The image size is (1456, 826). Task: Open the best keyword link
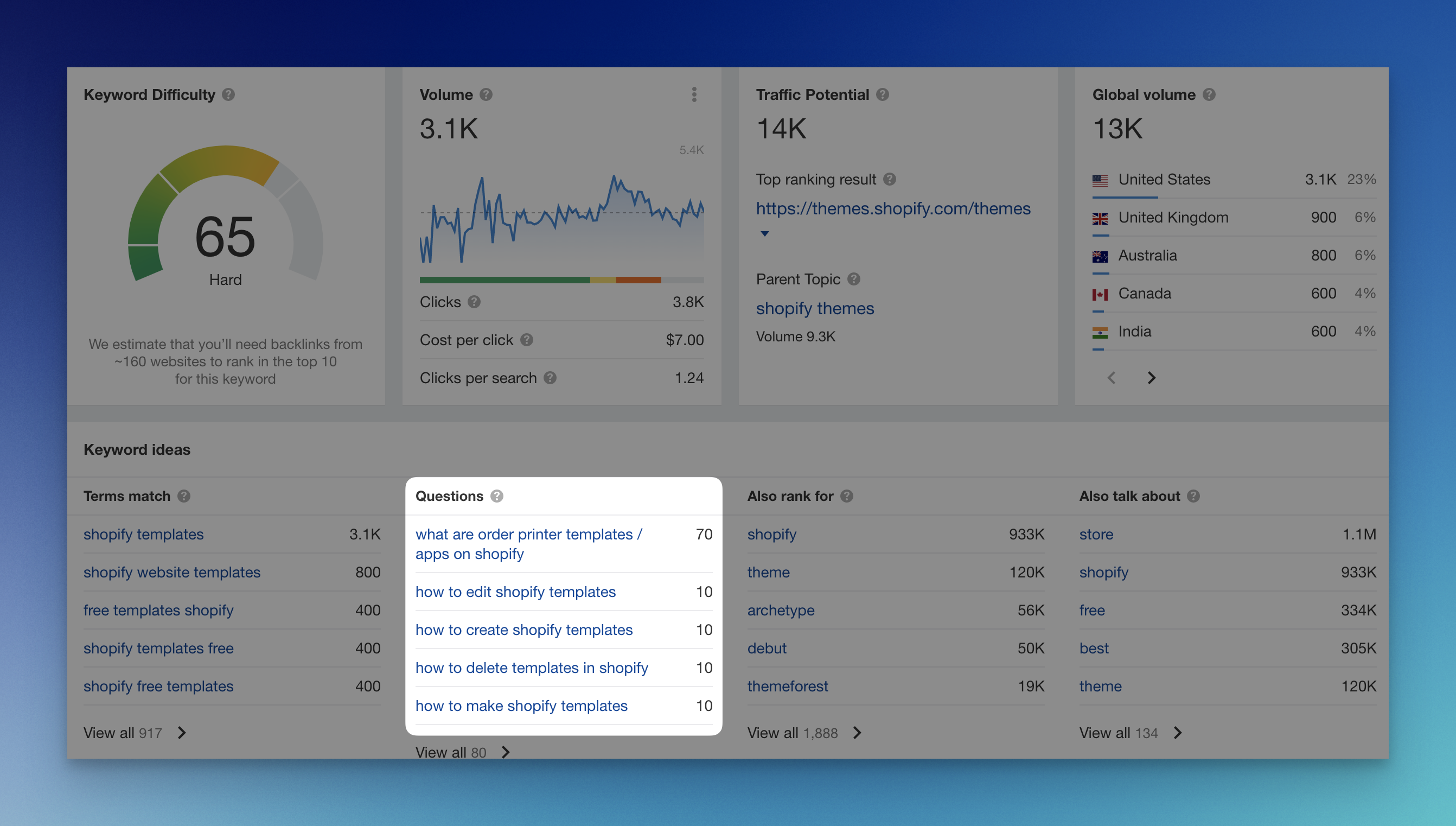point(1094,649)
